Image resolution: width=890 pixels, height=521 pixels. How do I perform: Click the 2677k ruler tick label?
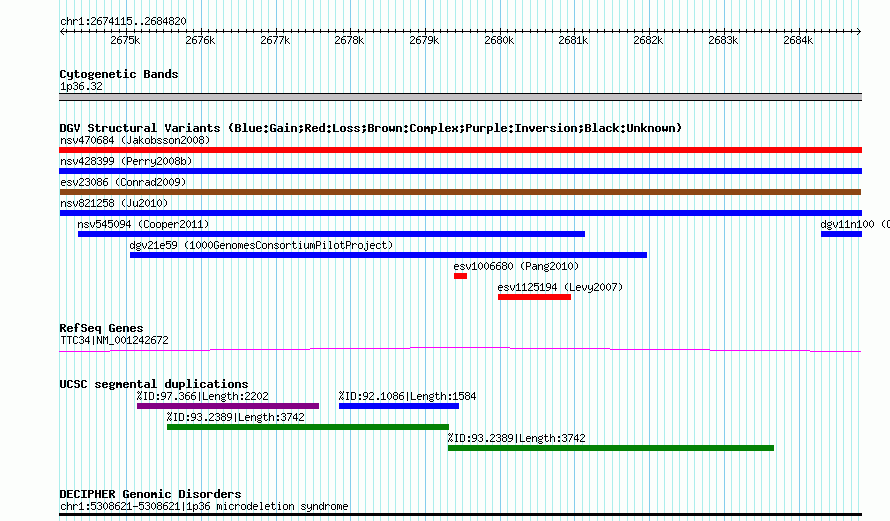click(x=275, y=40)
